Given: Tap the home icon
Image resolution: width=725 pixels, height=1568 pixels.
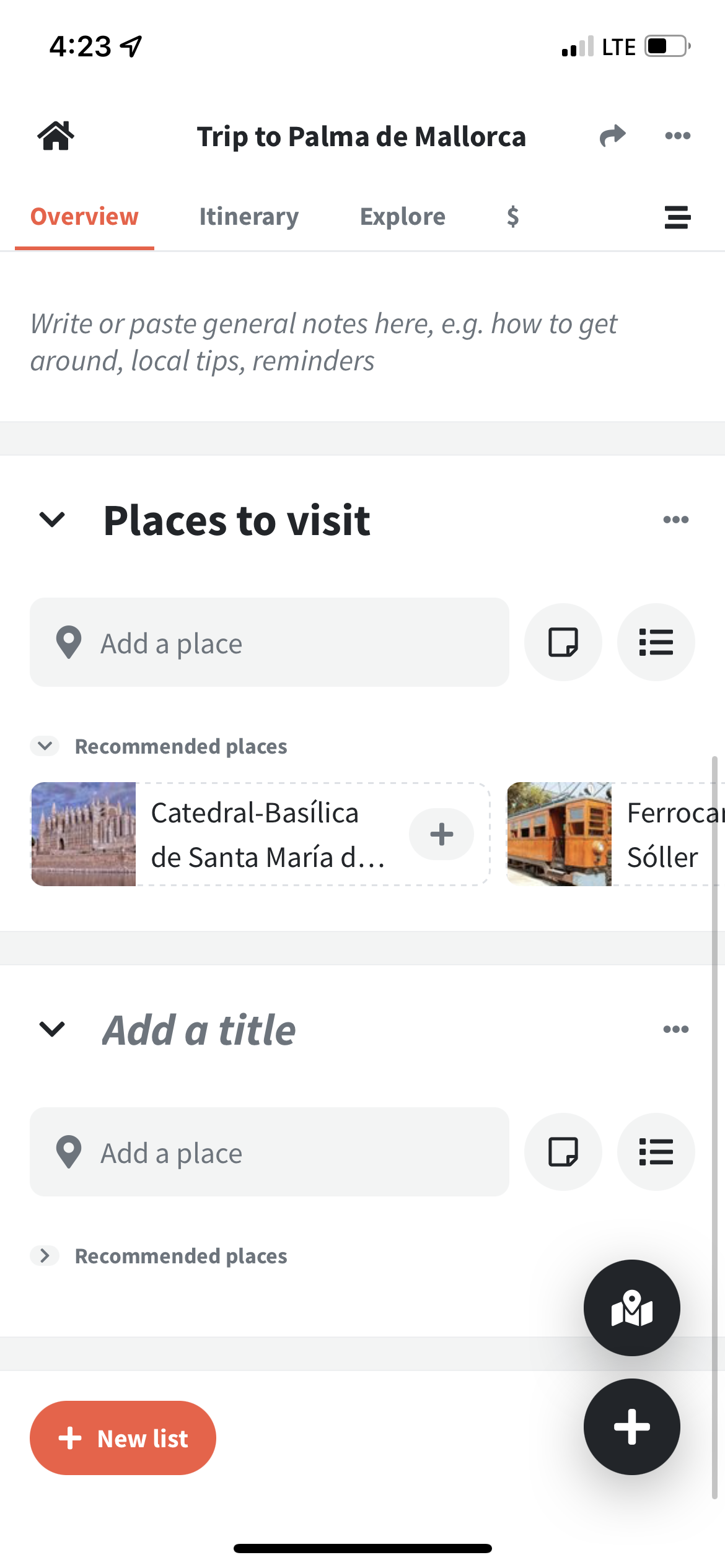Looking at the screenshot, I should tap(56, 136).
